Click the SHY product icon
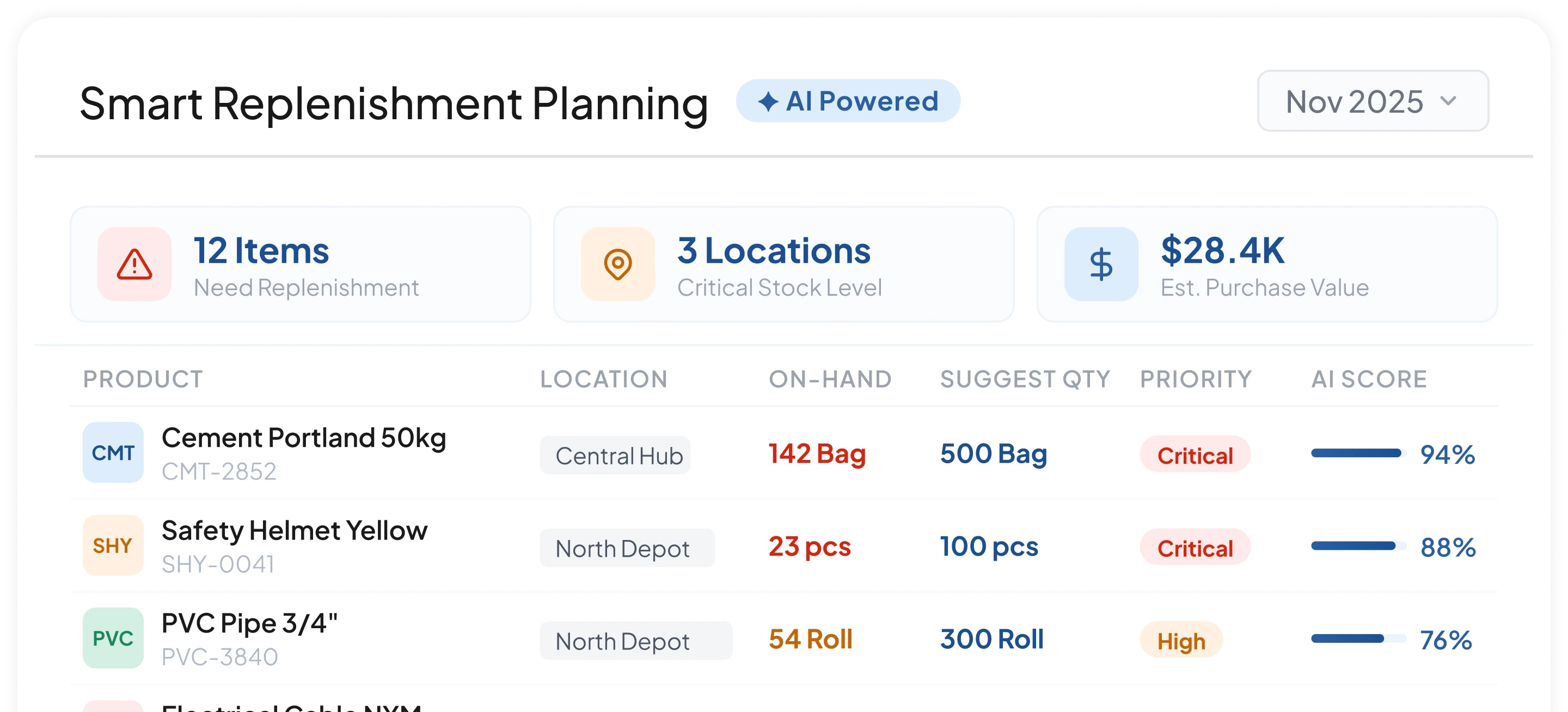This screenshot has width=1568, height=712. tap(113, 545)
